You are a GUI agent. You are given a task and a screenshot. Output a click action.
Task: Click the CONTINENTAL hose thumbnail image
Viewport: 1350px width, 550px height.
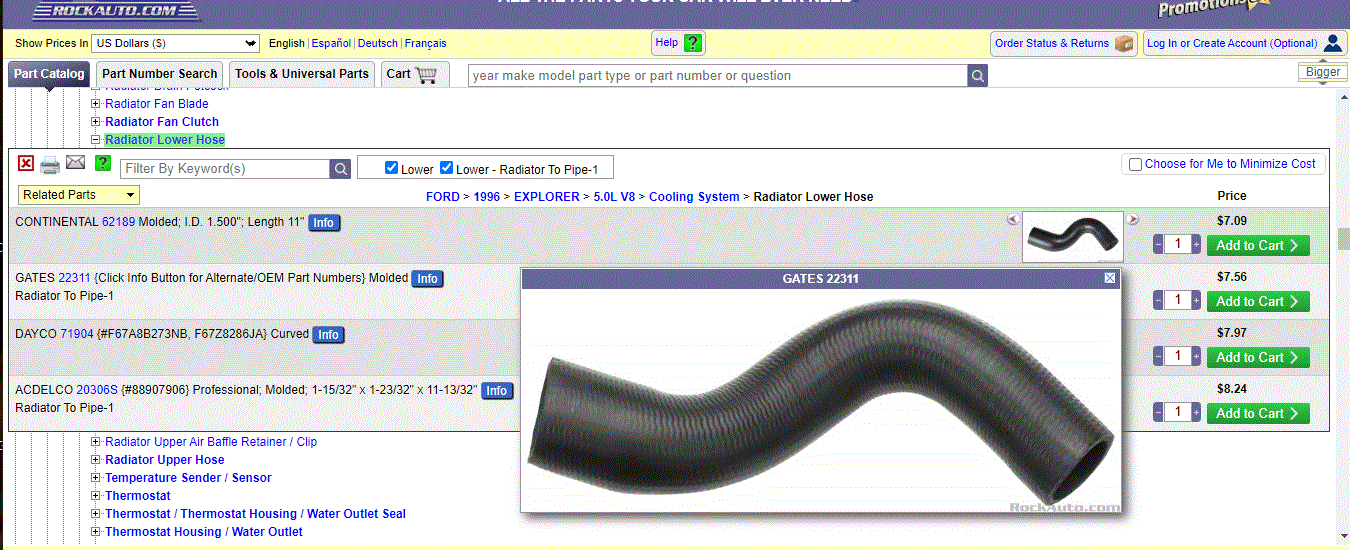coord(1073,237)
